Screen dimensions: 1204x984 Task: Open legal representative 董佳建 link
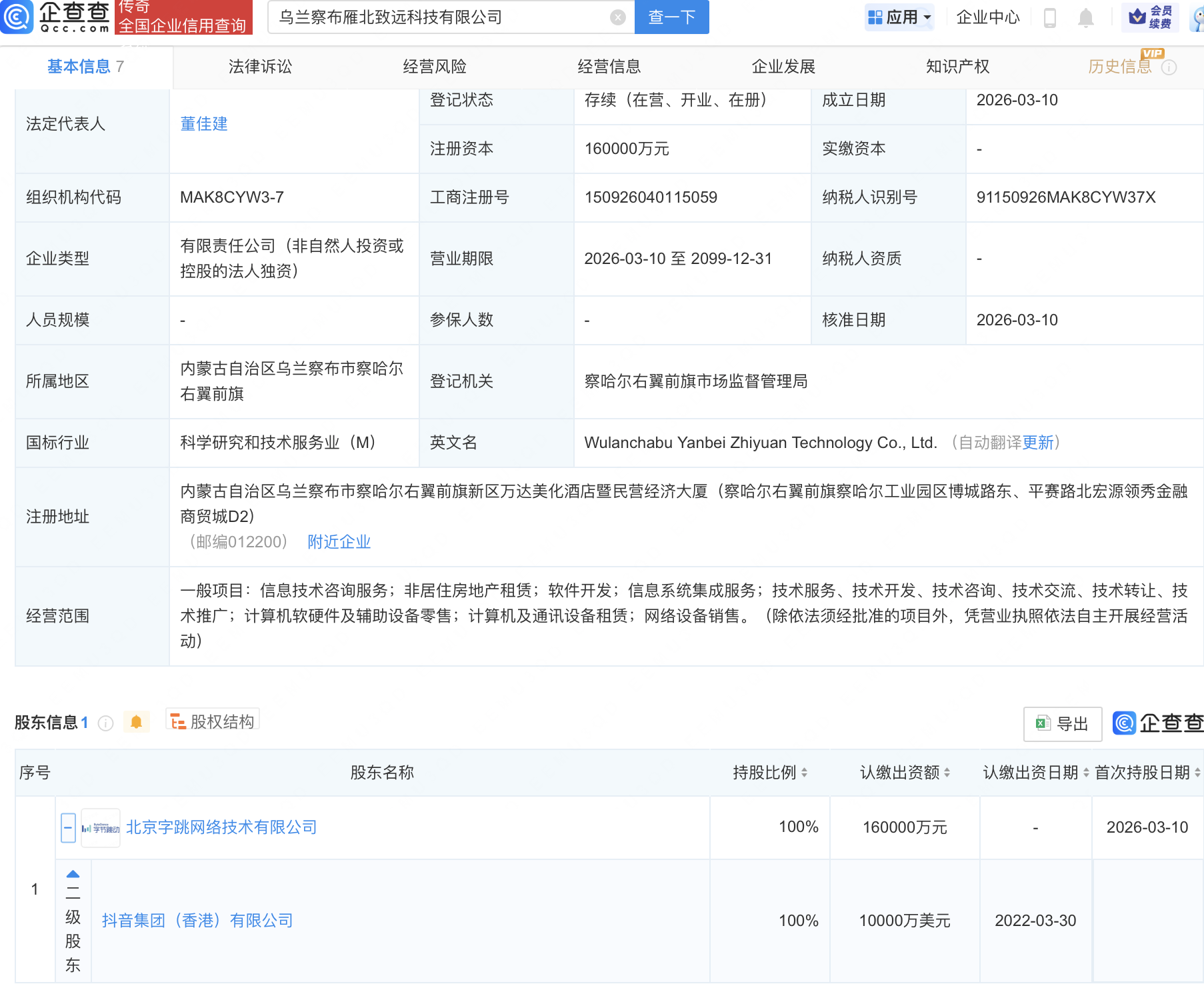click(204, 124)
